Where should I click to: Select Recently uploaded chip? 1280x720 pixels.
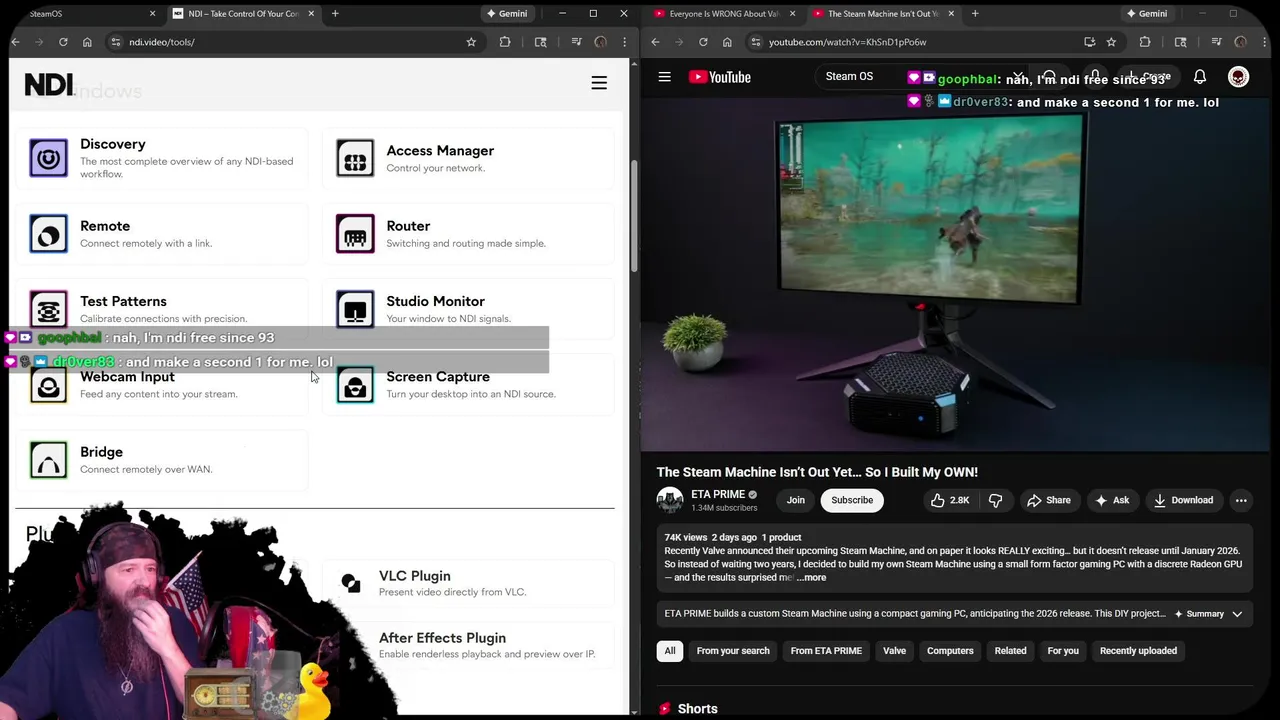coord(1138,651)
